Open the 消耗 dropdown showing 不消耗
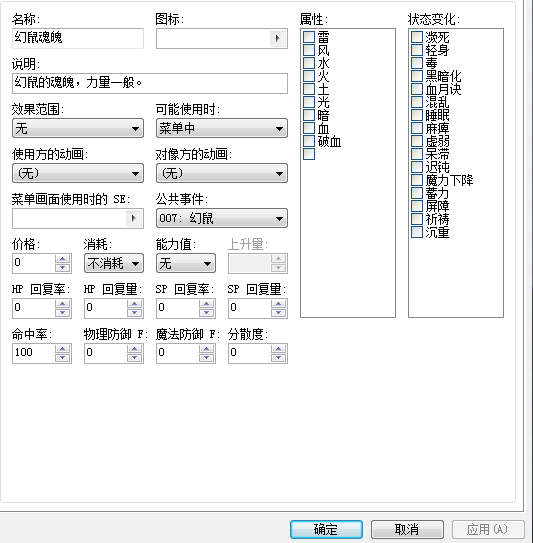533x543 pixels. pos(114,263)
